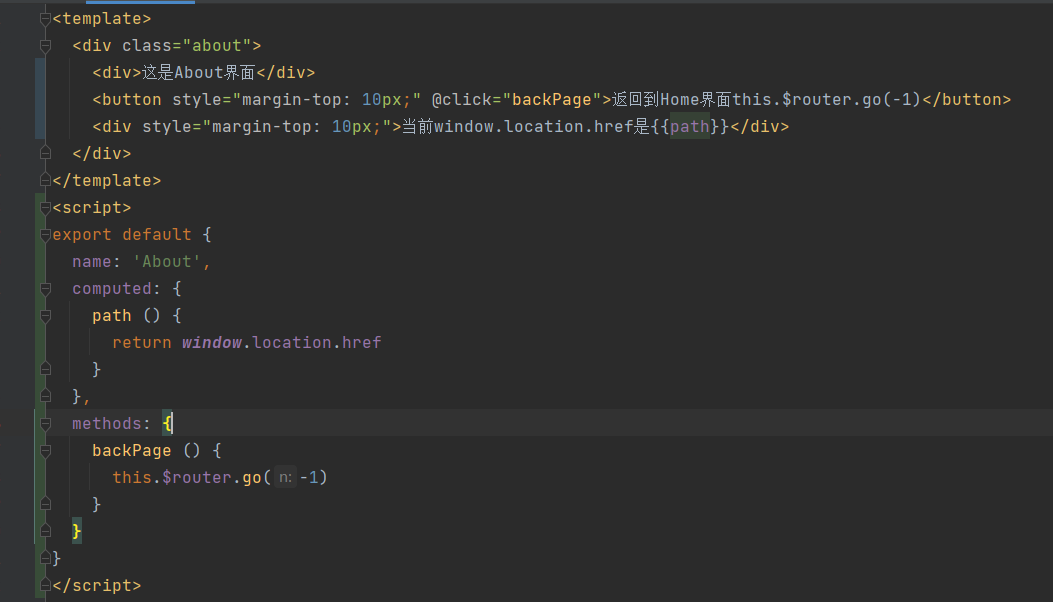This screenshot has height=602, width=1053.
Task: Click the button text "返回到Home界面"
Action: click(x=672, y=99)
